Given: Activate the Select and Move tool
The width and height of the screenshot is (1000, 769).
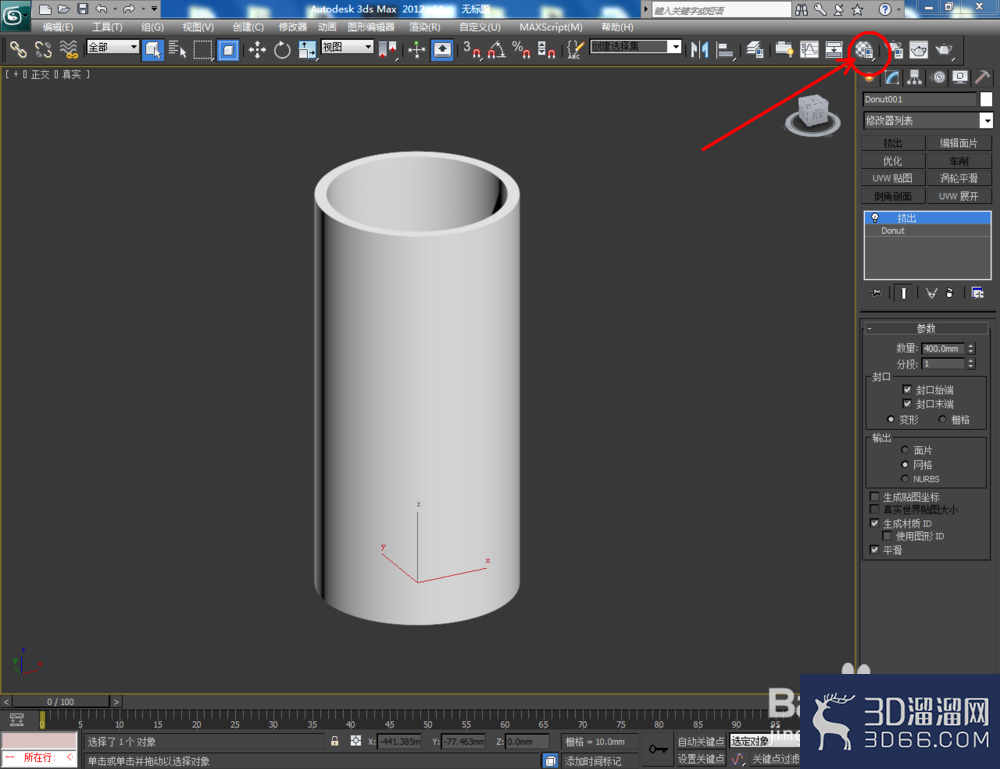Looking at the screenshot, I should (x=257, y=50).
